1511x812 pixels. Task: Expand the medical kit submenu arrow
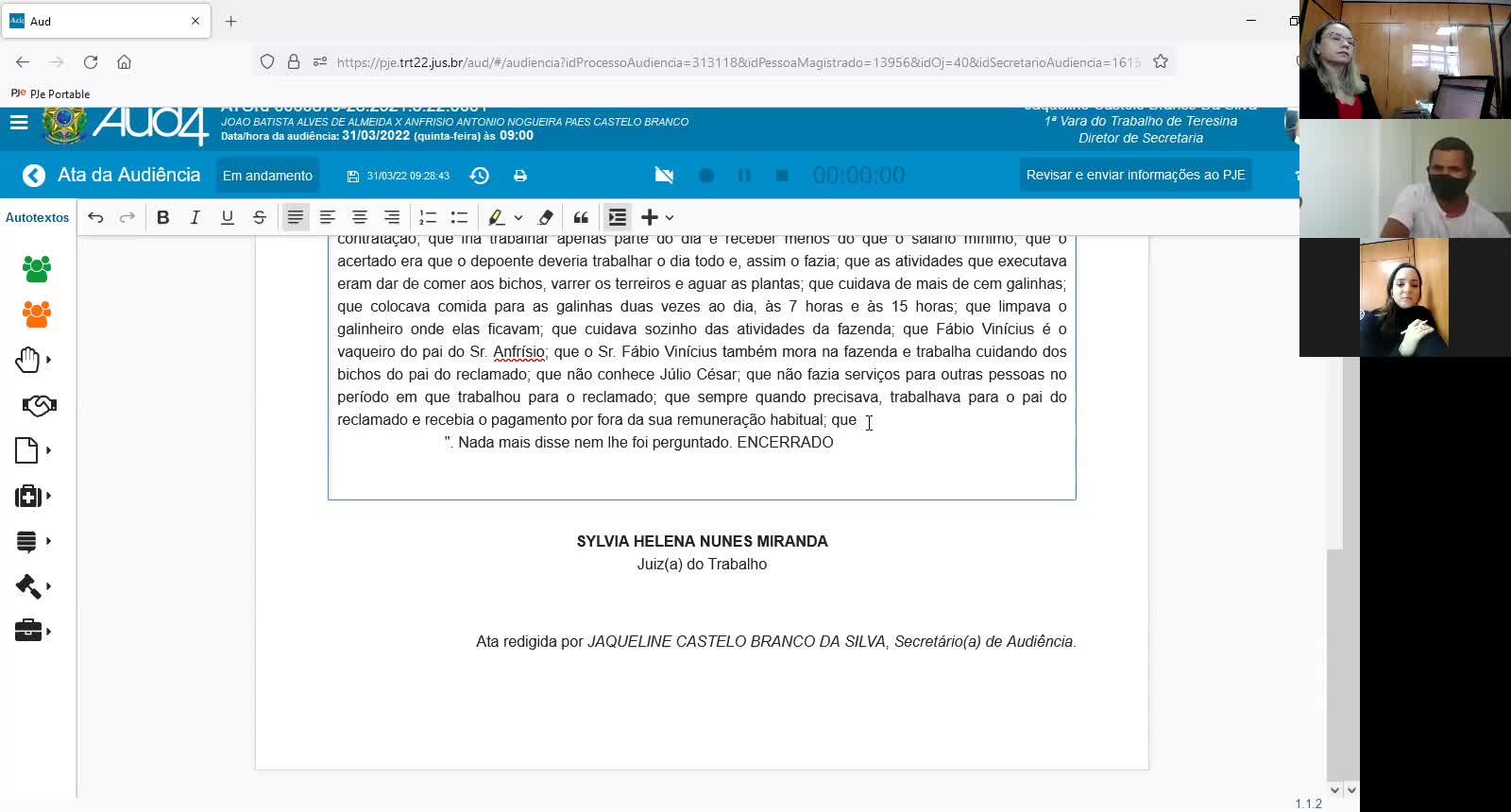(x=49, y=496)
